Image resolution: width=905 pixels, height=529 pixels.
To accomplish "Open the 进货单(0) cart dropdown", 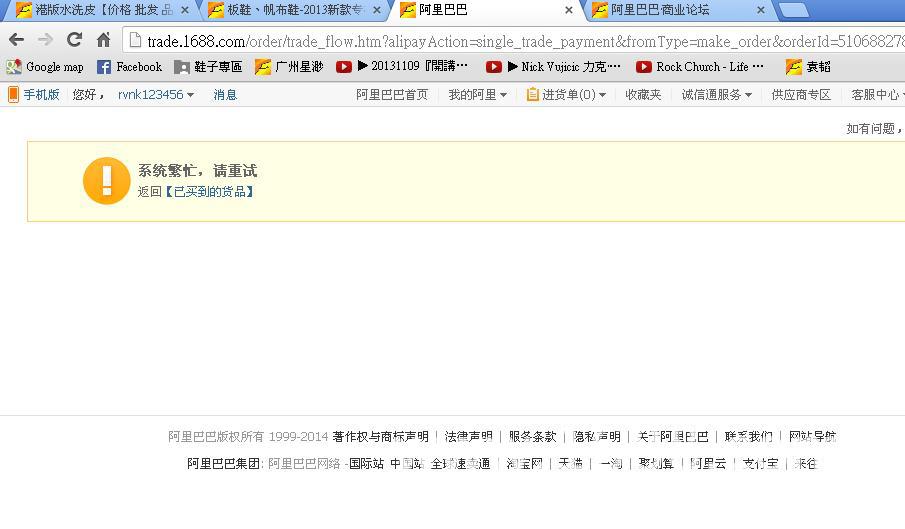I will tap(566, 94).
